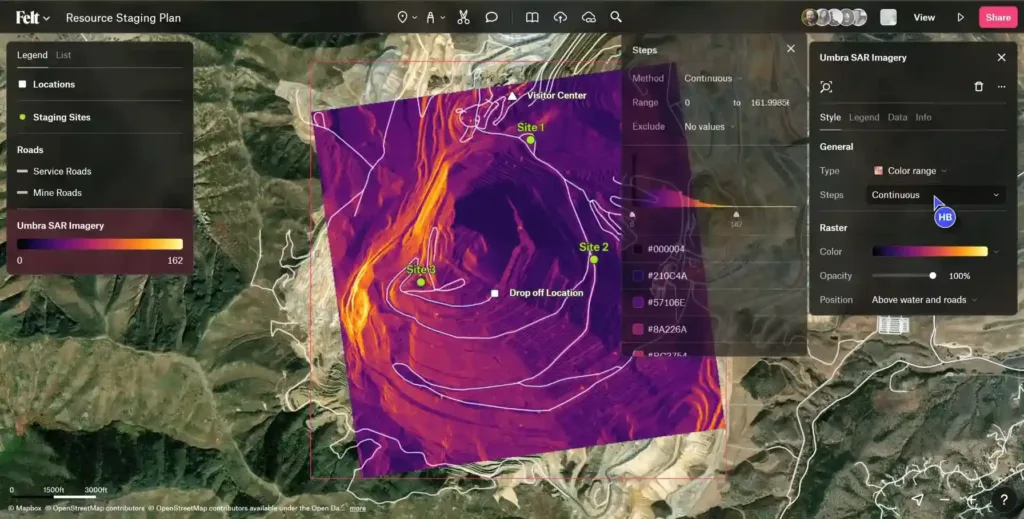
Task: Click the Range maximum value field
Action: pos(770,102)
